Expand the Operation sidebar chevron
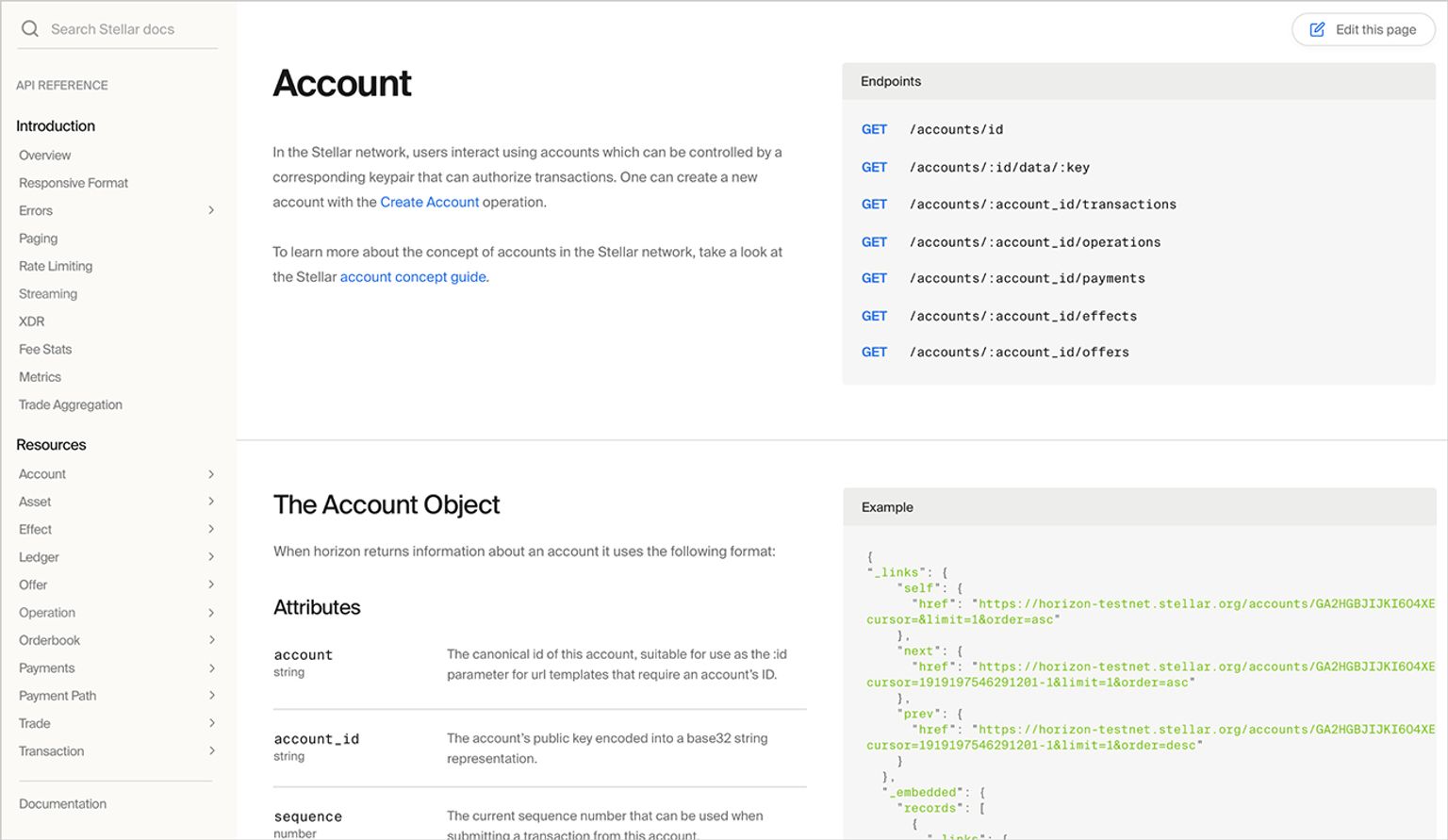The image size is (1448, 840). pos(211,613)
